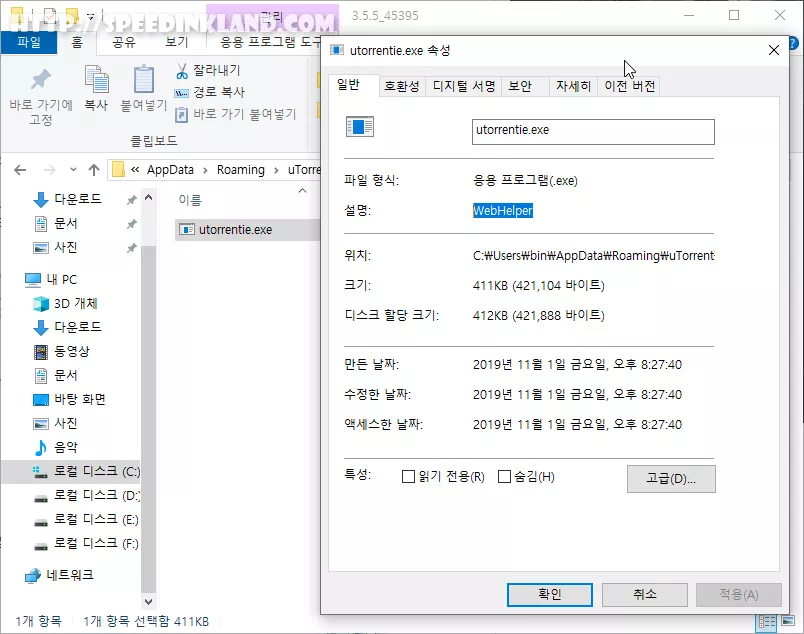Select the 자세히 properties tab
This screenshot has height=634, width=804.
tap(573, 86)
